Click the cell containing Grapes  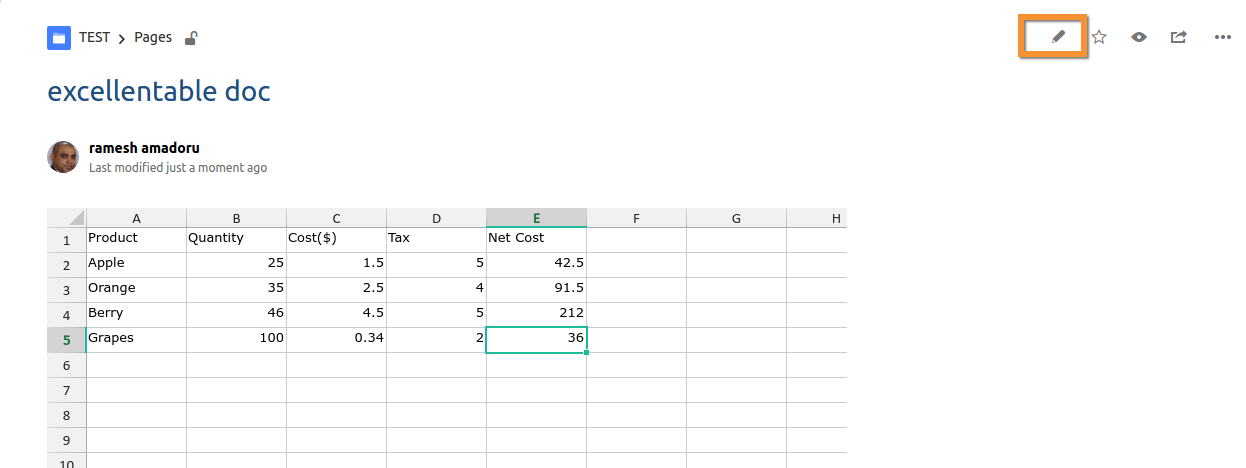click(x=136, y=340)
